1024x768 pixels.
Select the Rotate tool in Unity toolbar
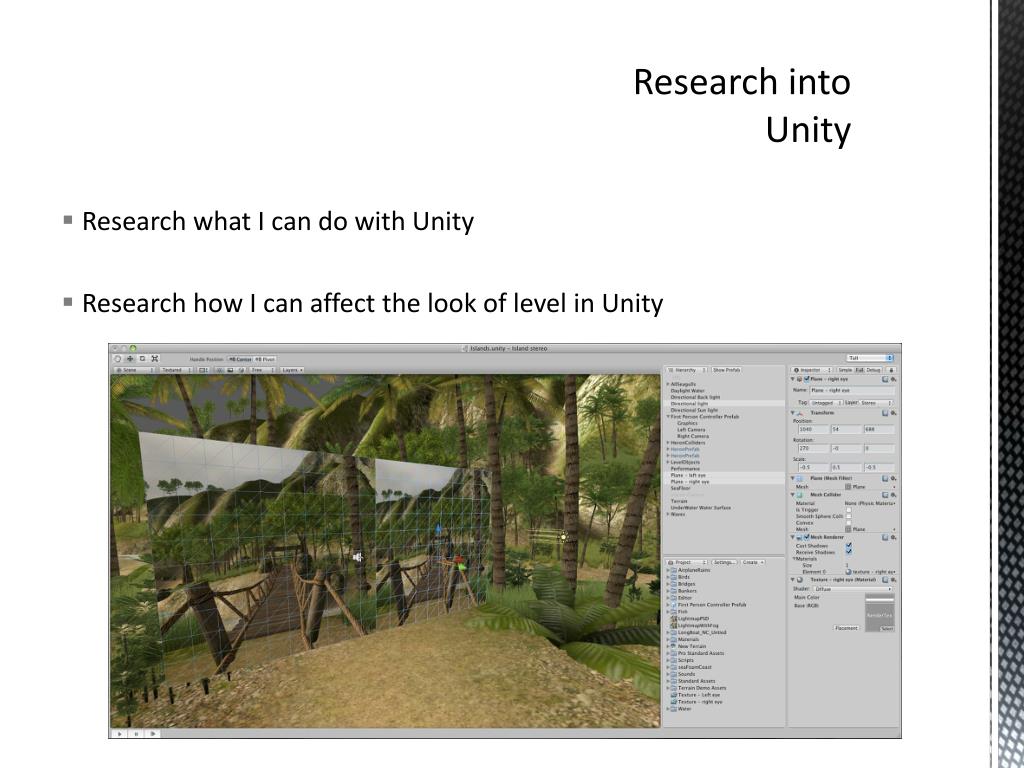[142, 359]
